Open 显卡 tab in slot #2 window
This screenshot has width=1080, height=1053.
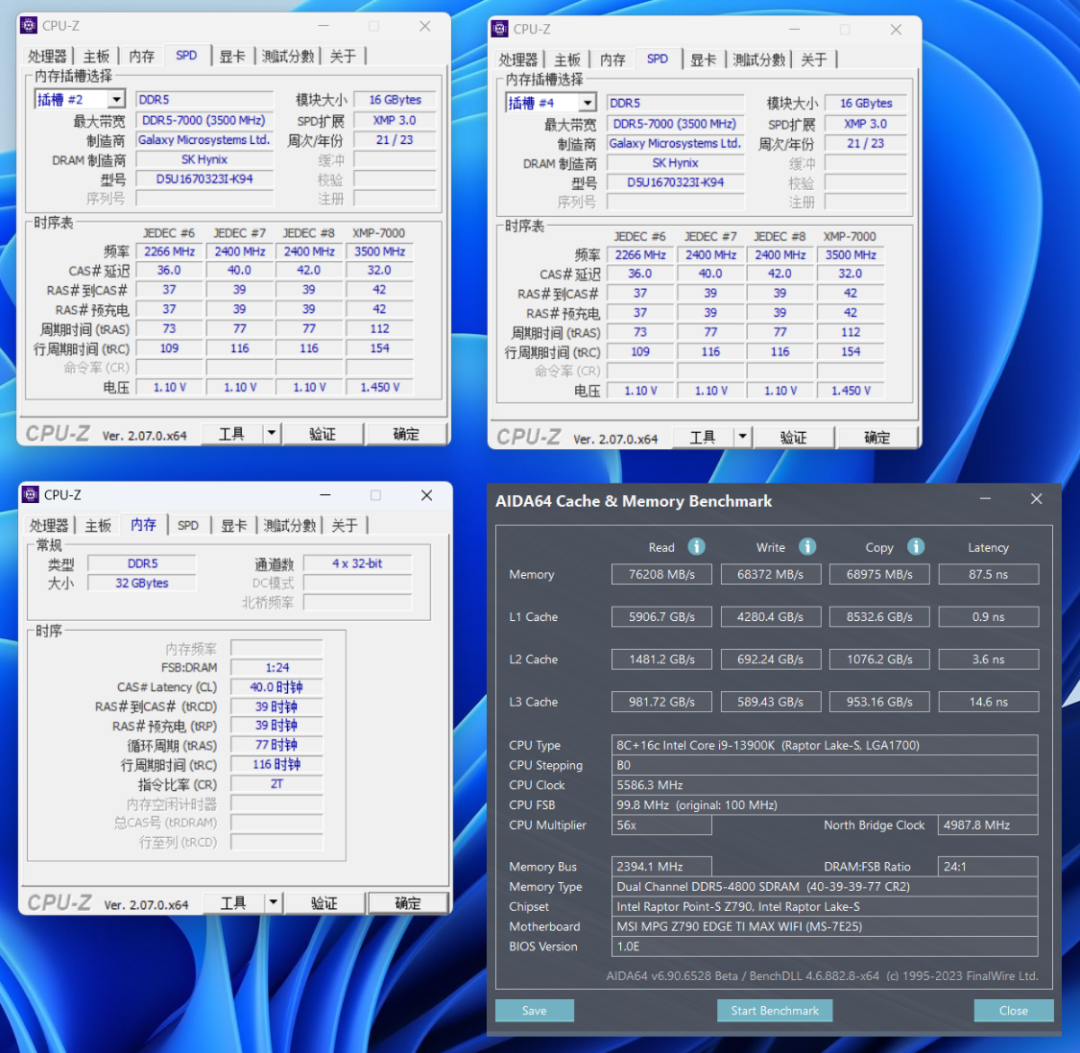[x=232, y=56]
